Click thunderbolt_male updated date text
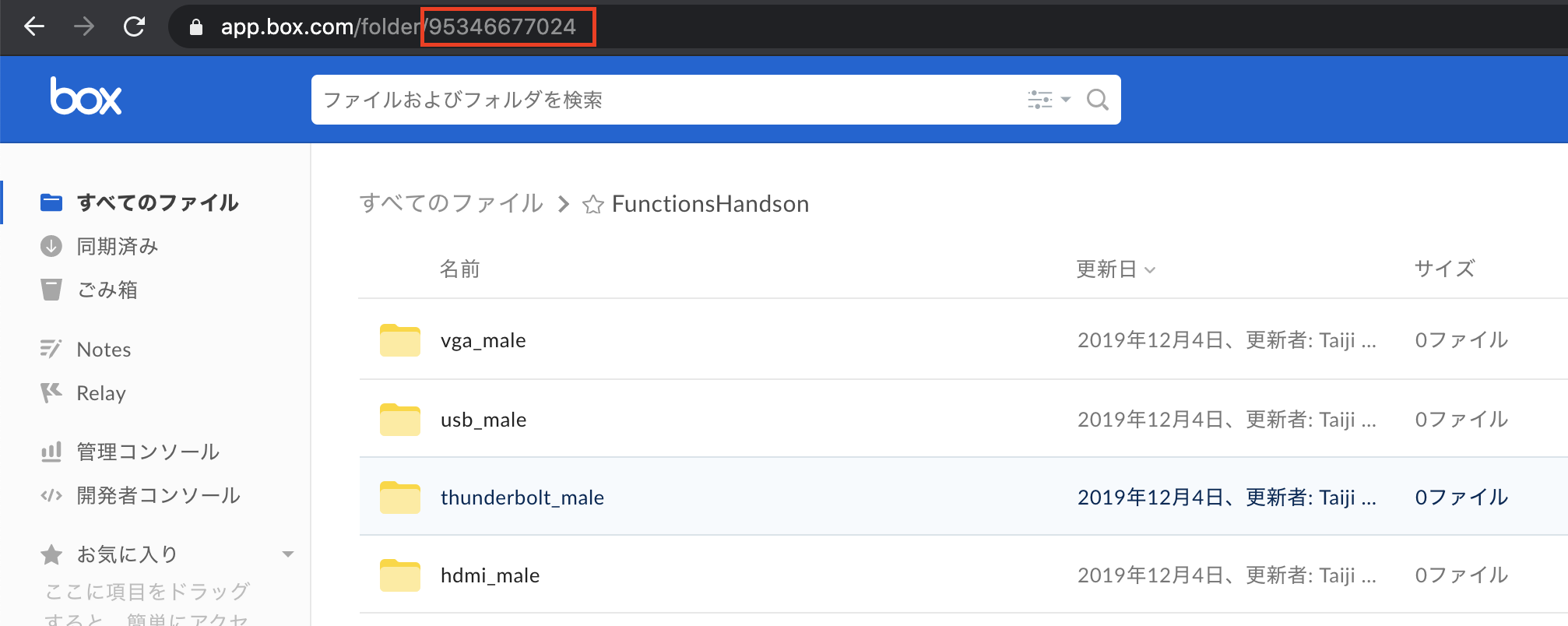This screenshot has height=626, width=1568. point(1226,498)
